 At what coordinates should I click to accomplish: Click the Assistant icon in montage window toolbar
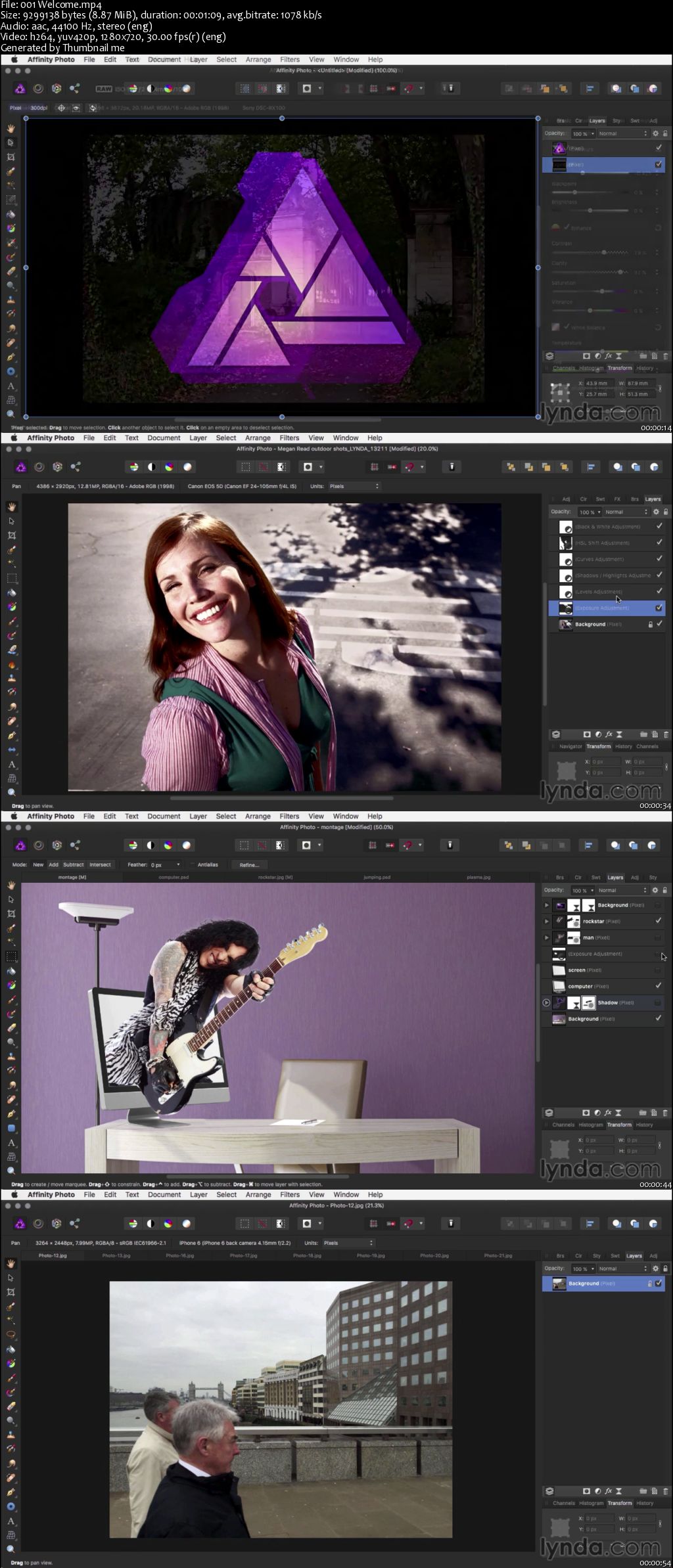(x=450, y=845)
